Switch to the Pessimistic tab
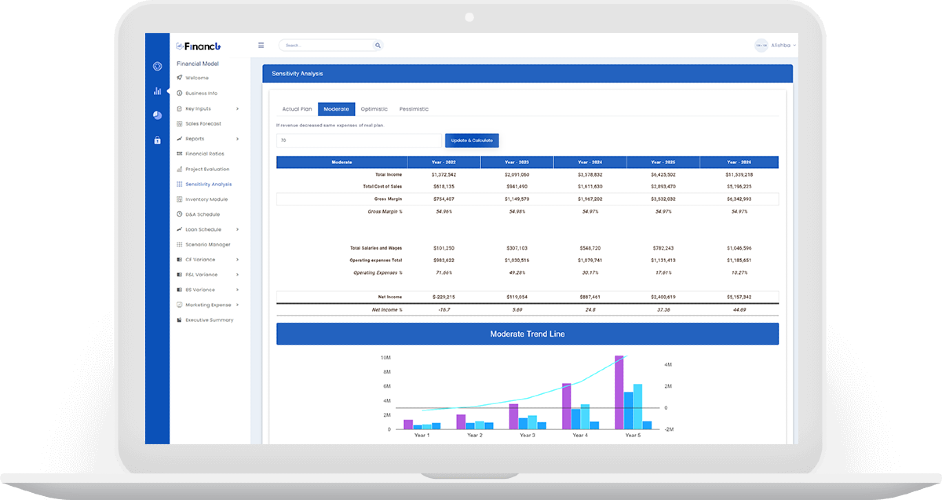The width and height of the screenshot is (942, 500). pyautogui.click(x=414, y=109)
